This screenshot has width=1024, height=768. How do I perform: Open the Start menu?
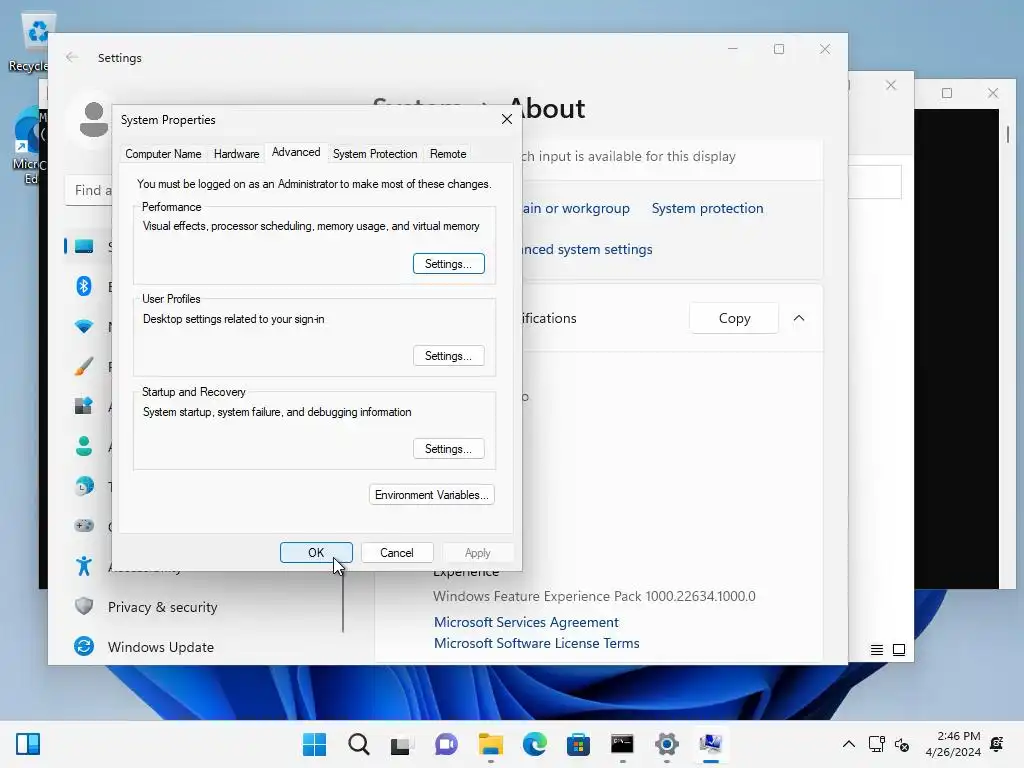[x=314, y=744]
